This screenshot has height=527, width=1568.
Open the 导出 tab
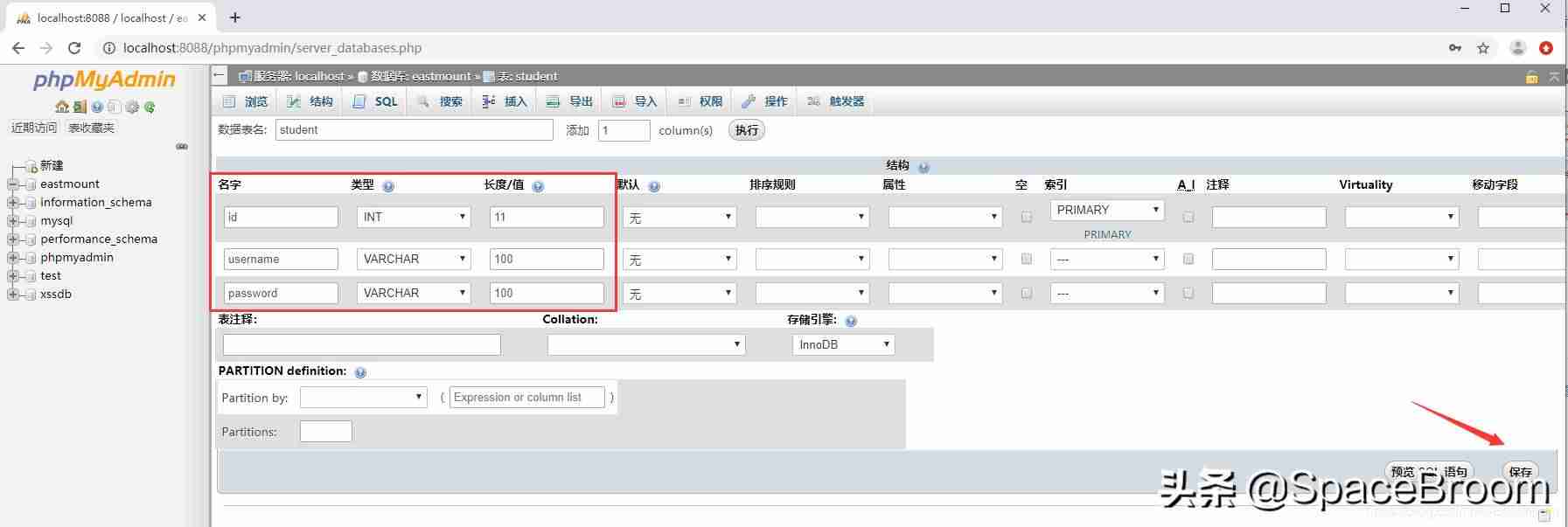[569, 101]
